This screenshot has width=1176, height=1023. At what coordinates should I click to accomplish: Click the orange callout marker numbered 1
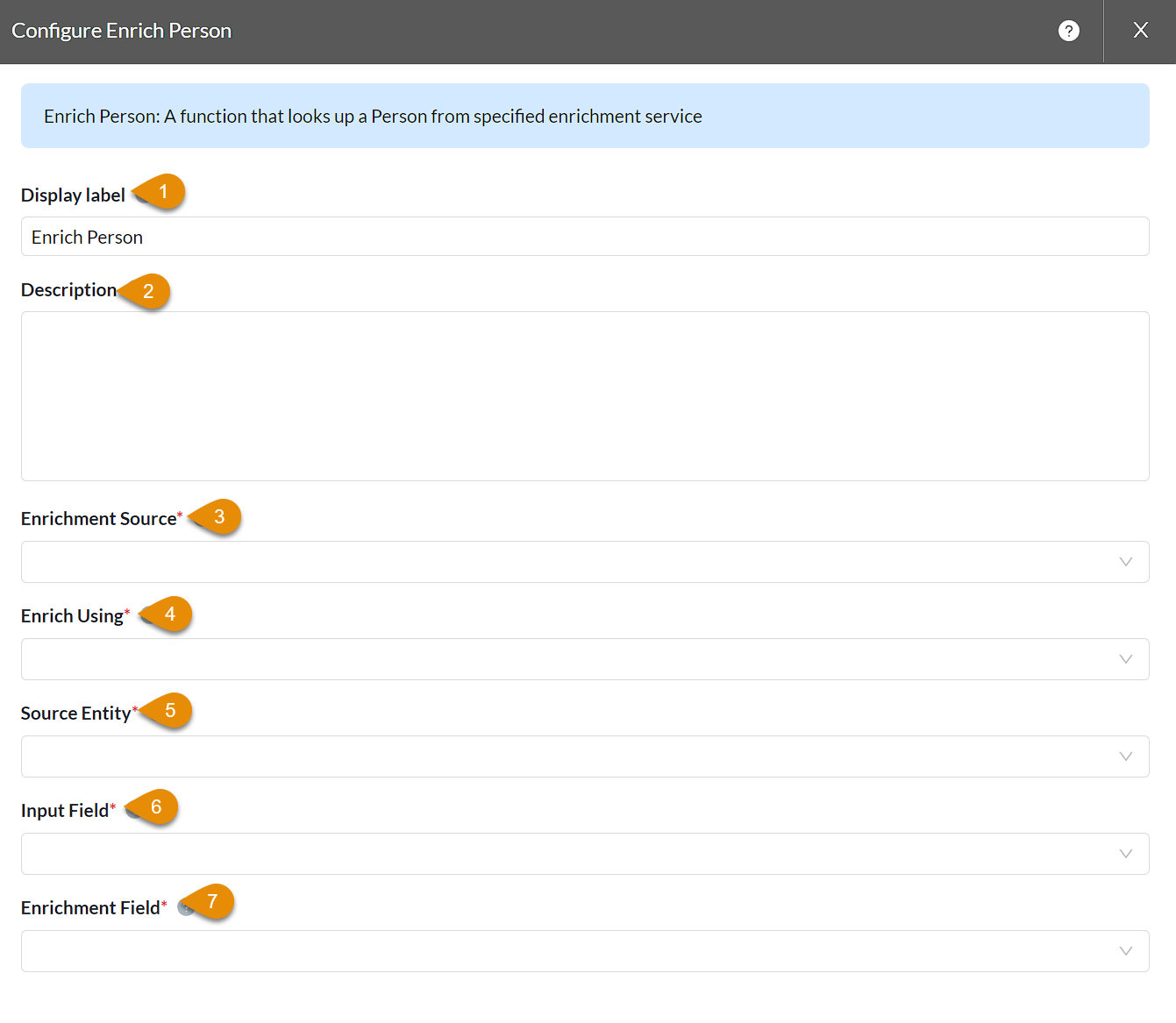[x=164, y=191]
